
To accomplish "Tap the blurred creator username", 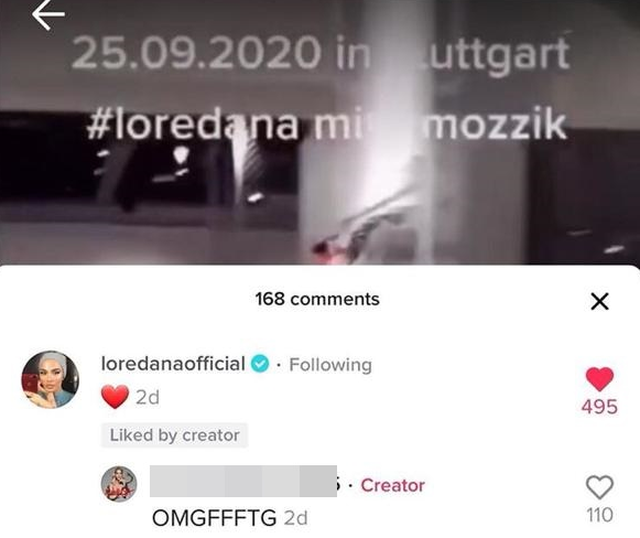I will tap(243, 481).
